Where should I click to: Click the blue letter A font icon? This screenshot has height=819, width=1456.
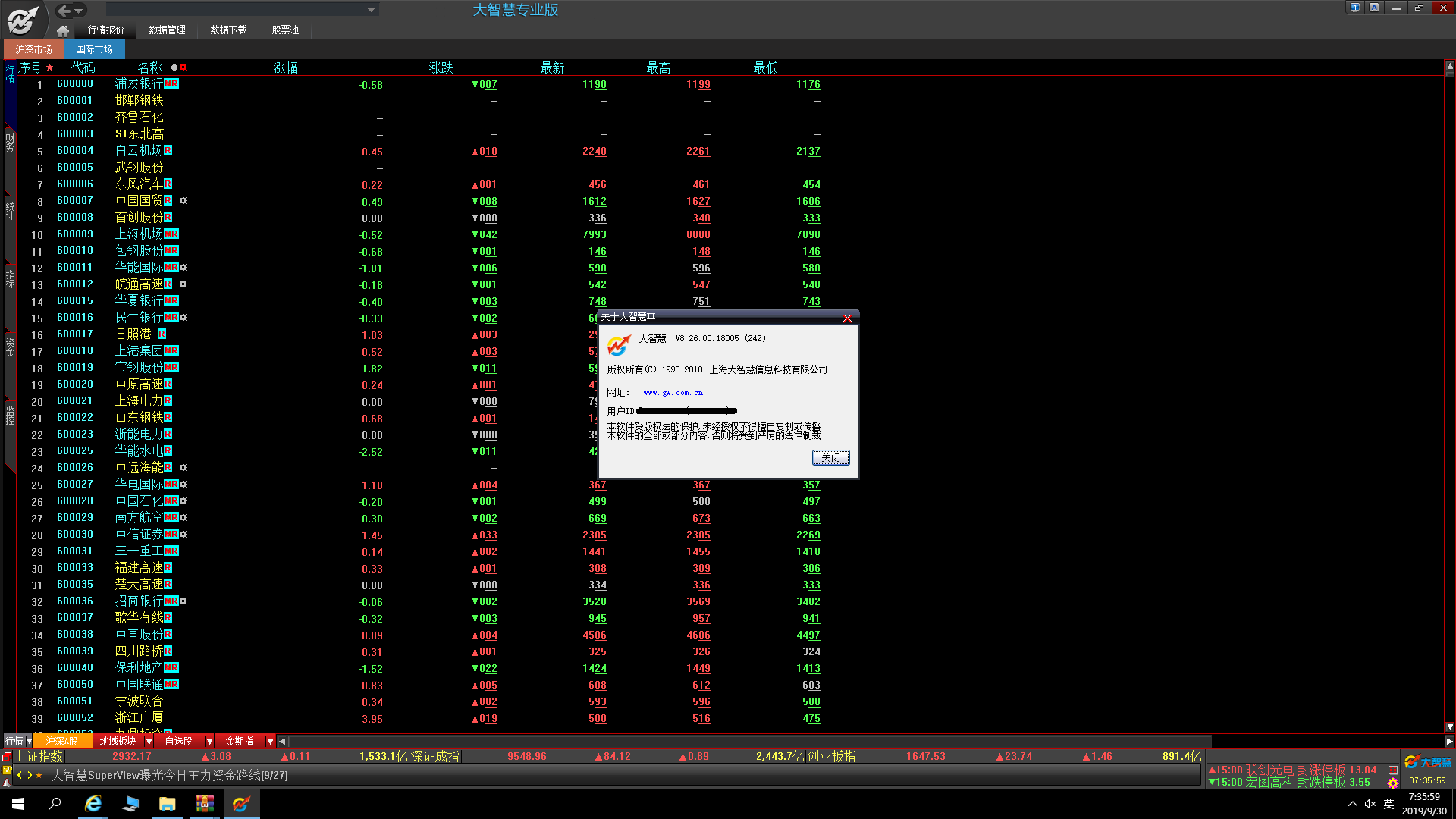1374,8
